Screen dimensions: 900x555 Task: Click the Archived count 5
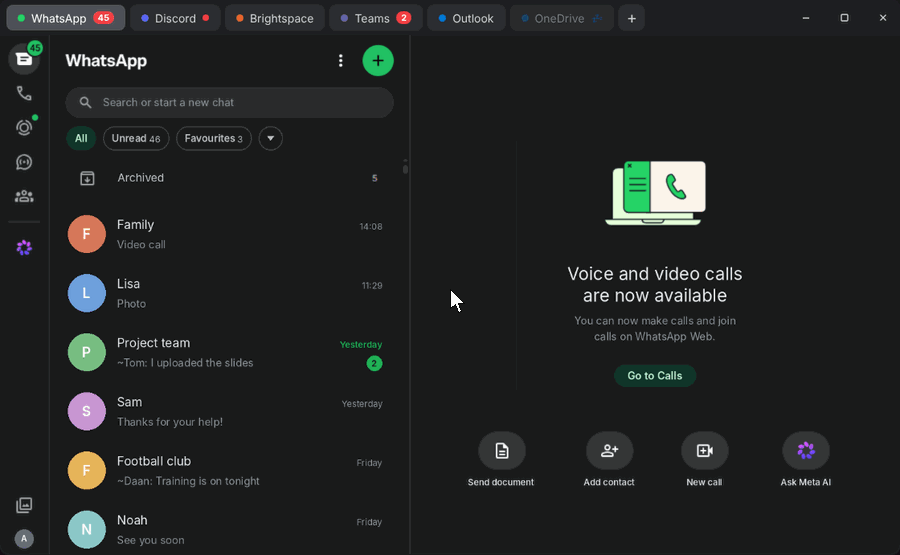[374, 178]
